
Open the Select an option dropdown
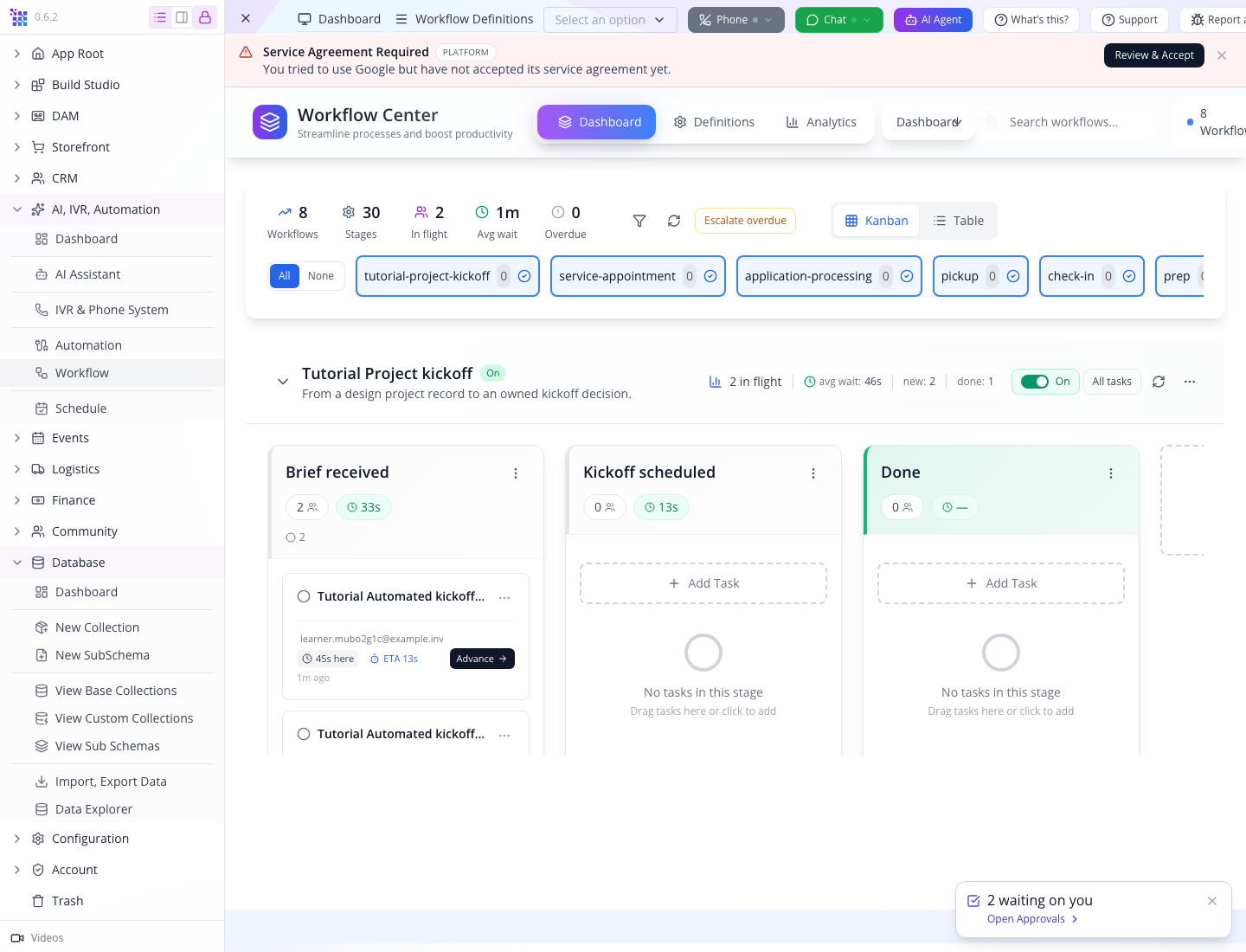click(610, 19)
